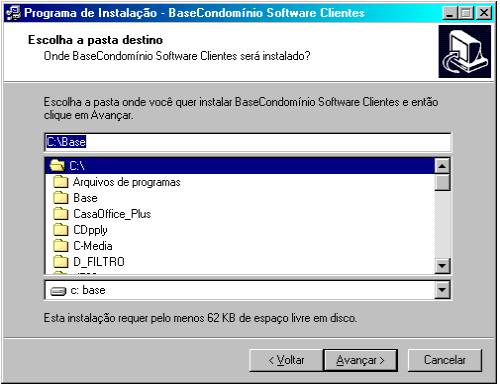Click the open folder icon next to C:\
Screen dimensions: 500x385
pos(57,165)
